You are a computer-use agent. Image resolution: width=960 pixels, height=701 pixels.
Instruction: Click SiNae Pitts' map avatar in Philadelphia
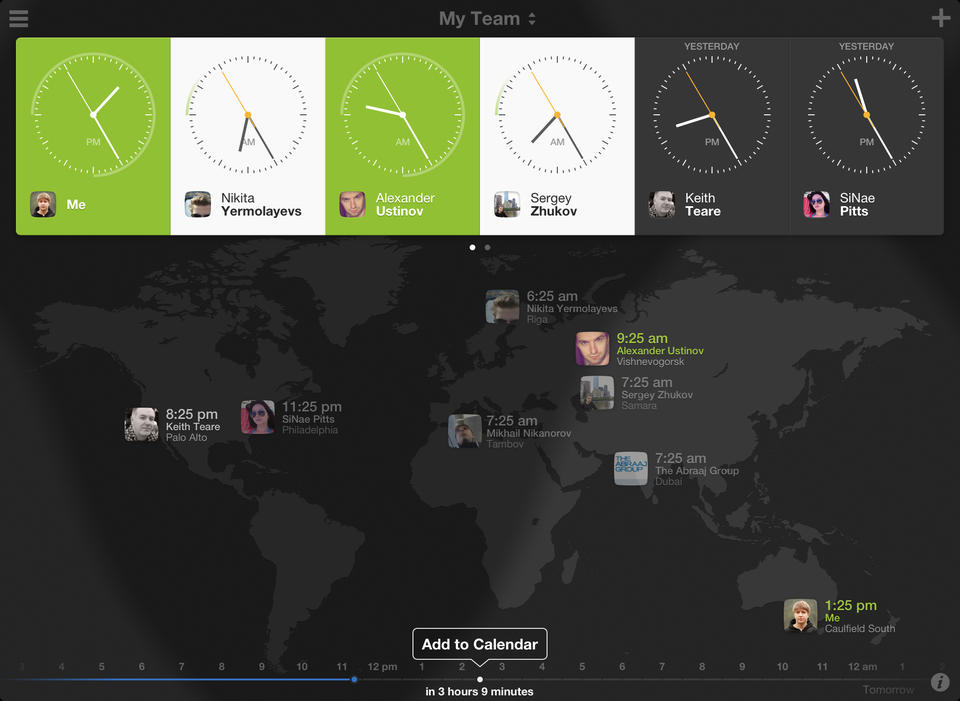[x=258, y=417]
